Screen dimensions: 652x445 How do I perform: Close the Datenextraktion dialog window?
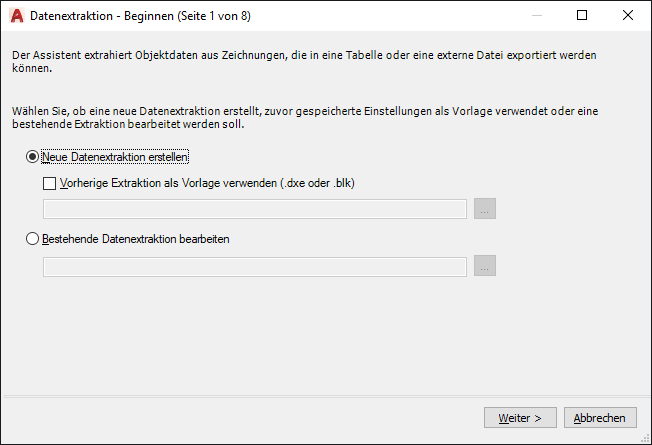(x=628, y=16)
